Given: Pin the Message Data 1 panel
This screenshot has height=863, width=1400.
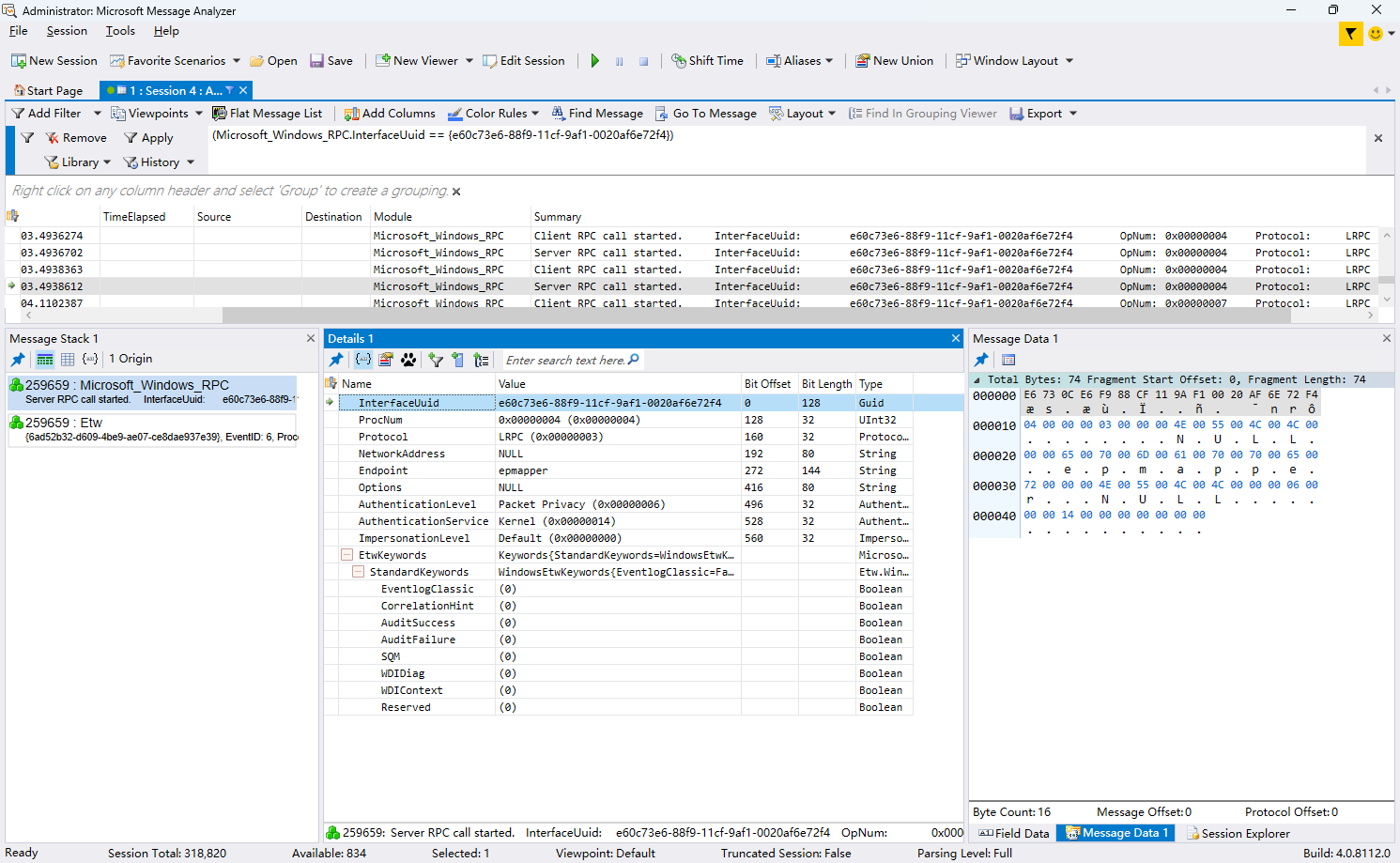Looking at the screenshot, I should click(x=981, y=360).
